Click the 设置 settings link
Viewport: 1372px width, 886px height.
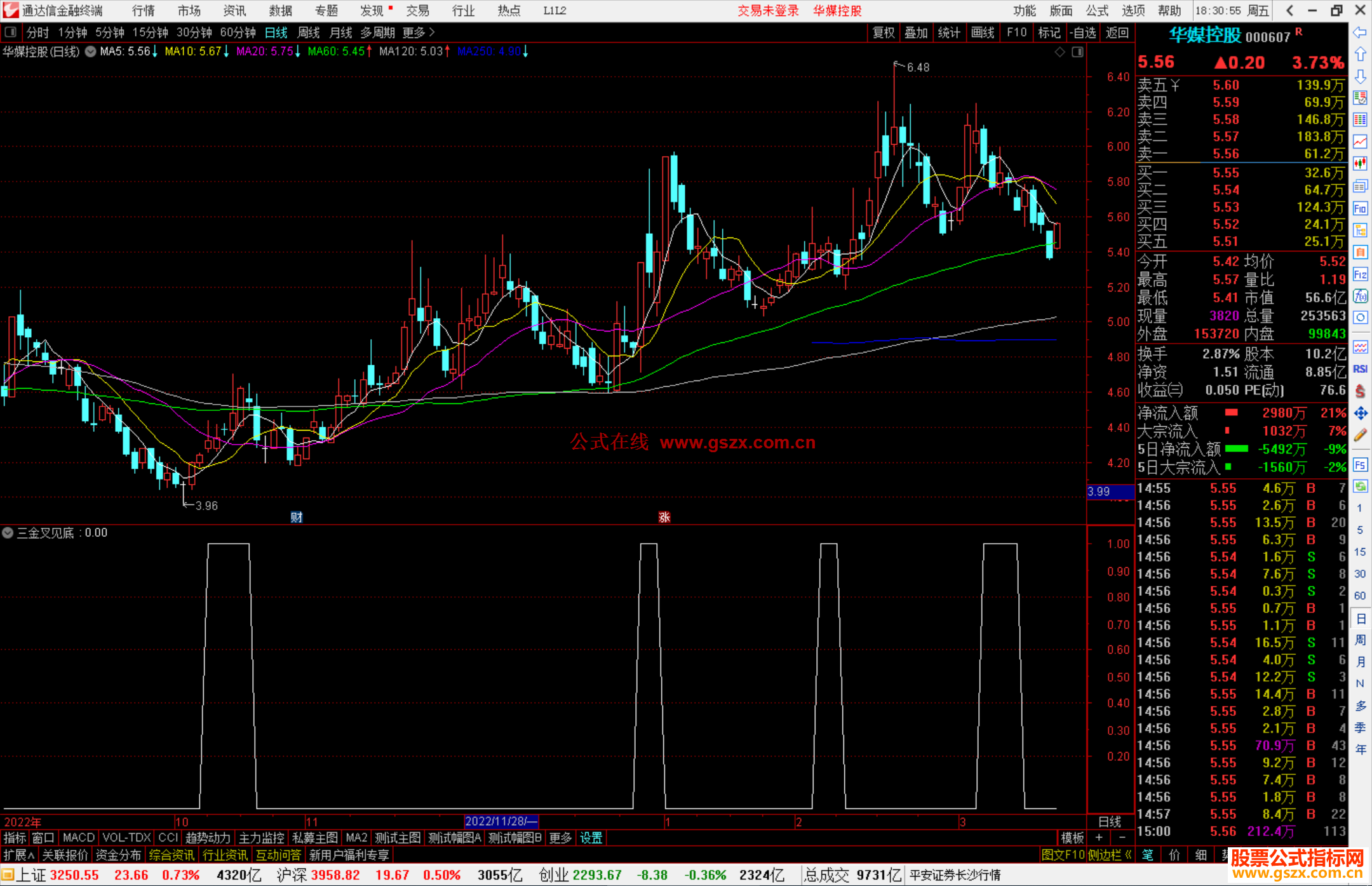pyautogui.click(x=591, y=838)
